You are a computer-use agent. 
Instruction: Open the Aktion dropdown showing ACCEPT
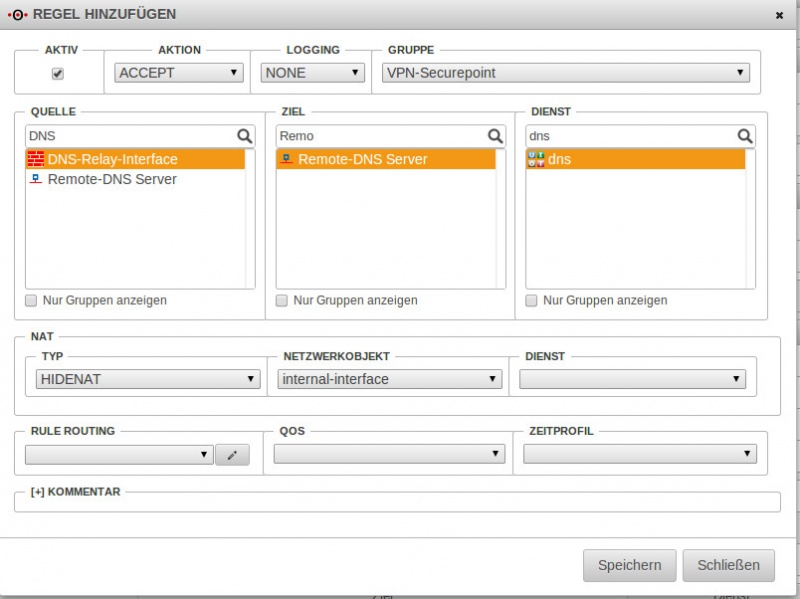pos(179,73)
